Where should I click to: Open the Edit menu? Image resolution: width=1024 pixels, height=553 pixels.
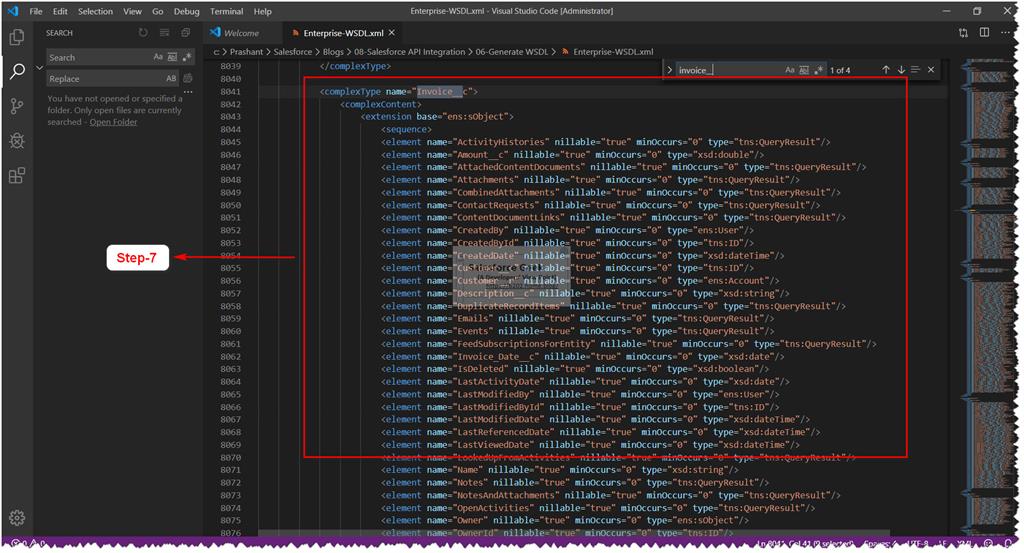click(60, 11)
